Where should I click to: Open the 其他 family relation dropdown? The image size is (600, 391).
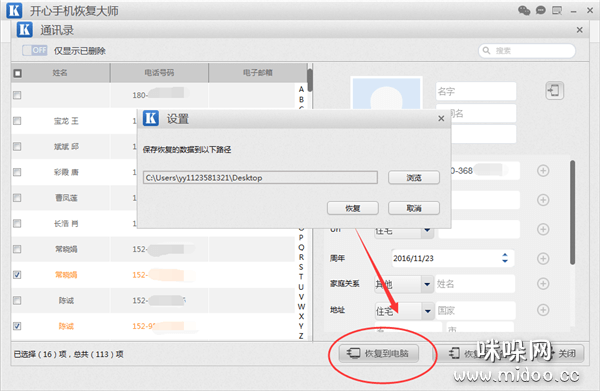tap(404, 284)
